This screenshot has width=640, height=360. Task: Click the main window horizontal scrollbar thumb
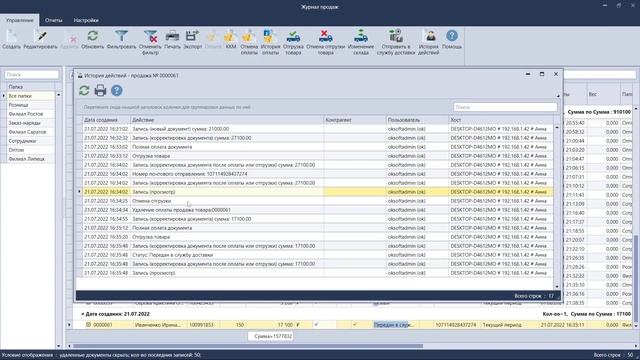tap(248, 346)
